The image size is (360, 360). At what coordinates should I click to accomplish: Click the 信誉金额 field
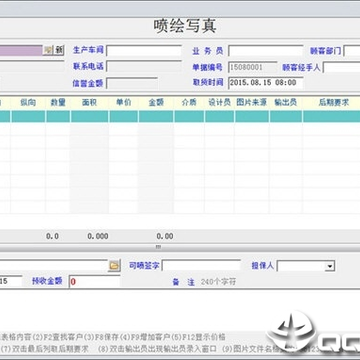[x=132, y=83]
